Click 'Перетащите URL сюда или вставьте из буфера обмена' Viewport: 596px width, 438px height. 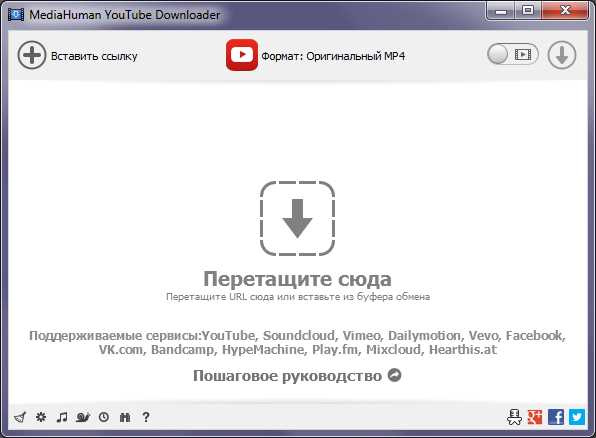298,297
